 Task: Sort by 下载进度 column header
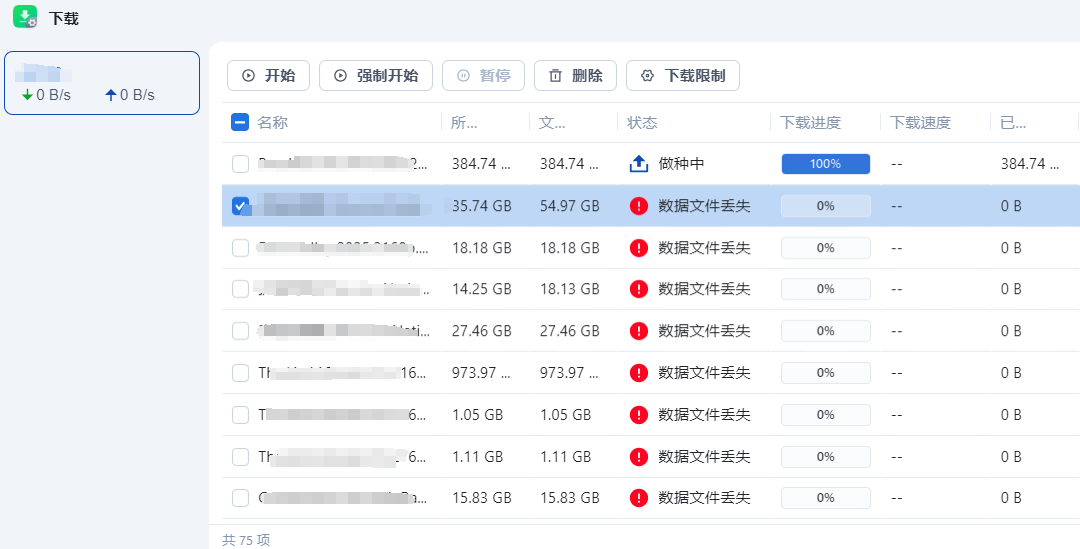point(810,123)
